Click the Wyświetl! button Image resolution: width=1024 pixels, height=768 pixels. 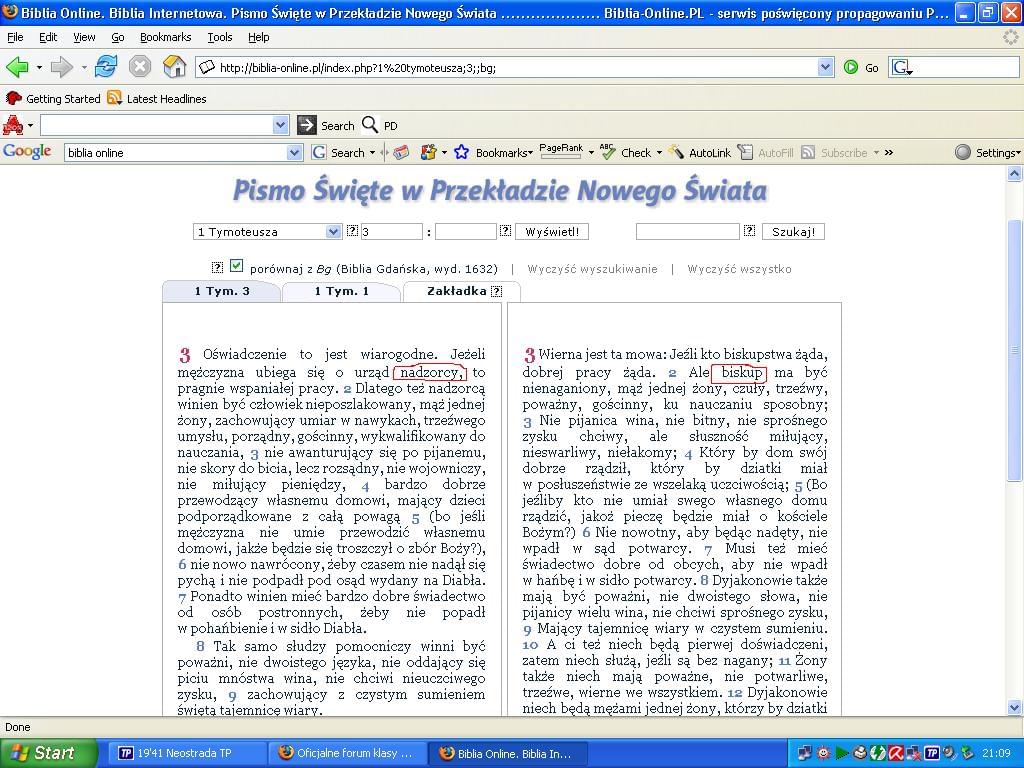tap(552, 232)
